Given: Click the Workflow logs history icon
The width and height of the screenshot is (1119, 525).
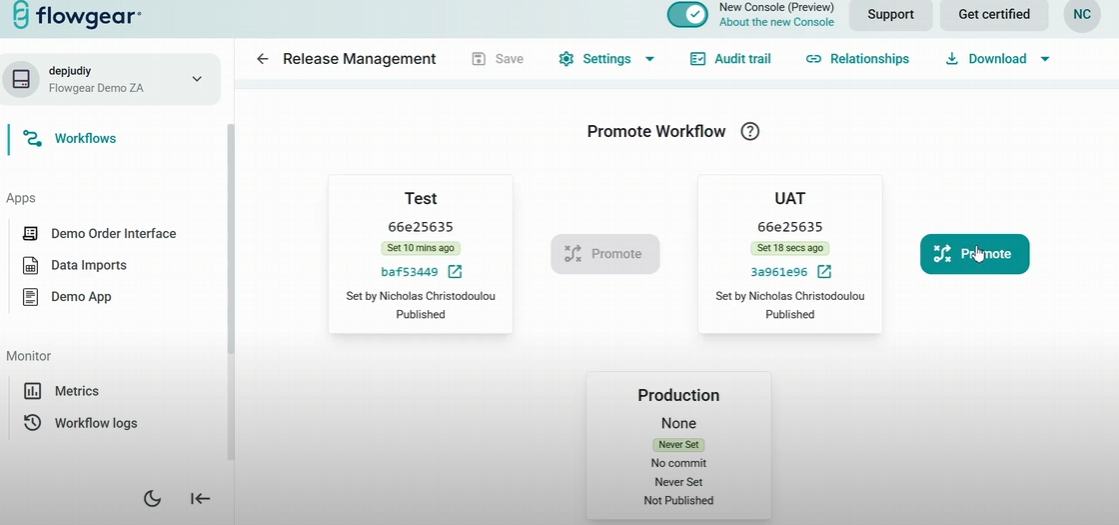Looking at the screenshot, I should point(32,423).
